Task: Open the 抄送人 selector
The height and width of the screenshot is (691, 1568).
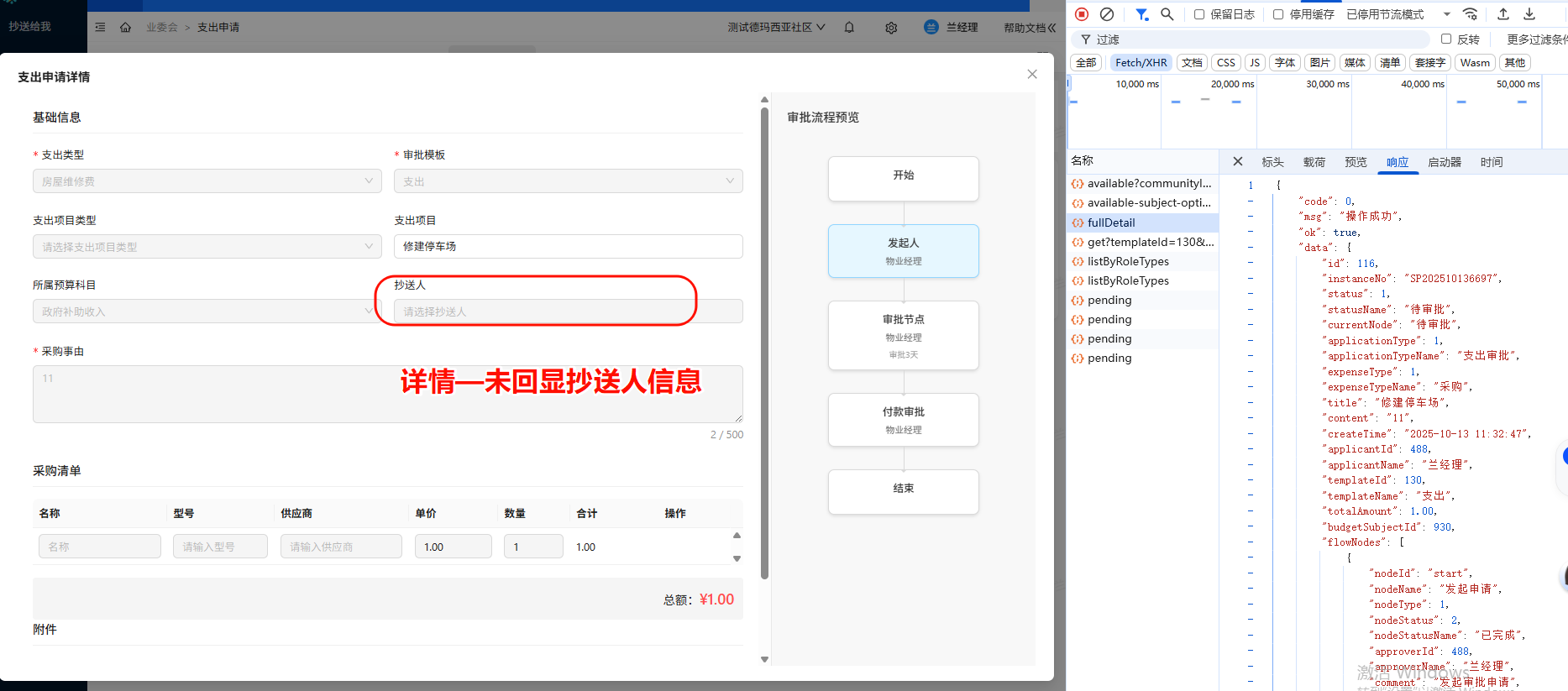Action: 569,311
